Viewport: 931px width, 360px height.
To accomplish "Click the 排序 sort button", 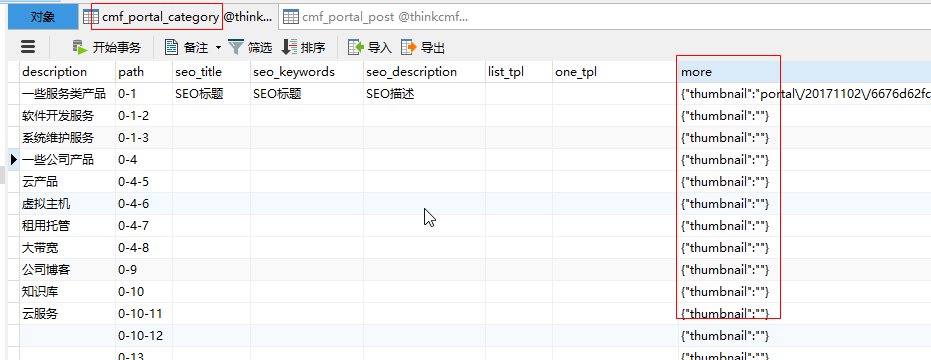I will click(303, 48).
